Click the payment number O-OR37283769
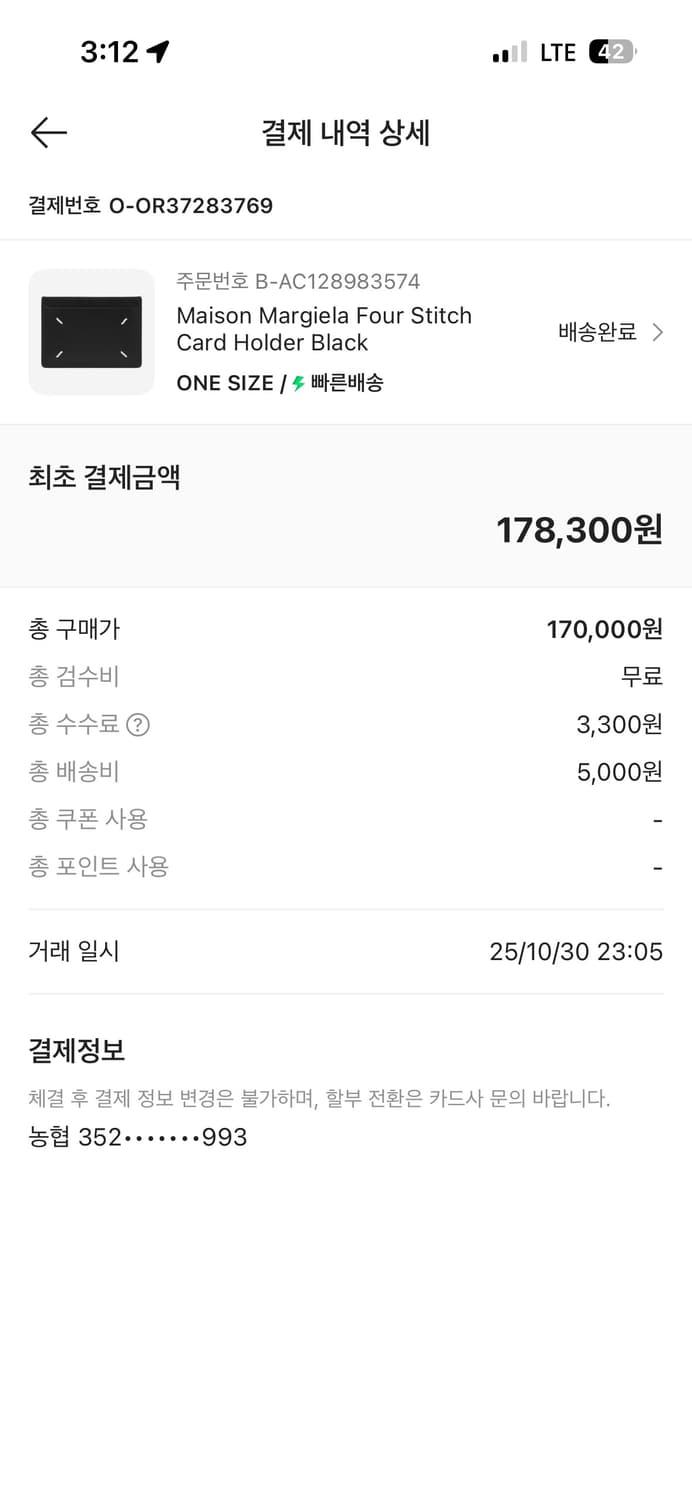 click(x=150, y=206)
